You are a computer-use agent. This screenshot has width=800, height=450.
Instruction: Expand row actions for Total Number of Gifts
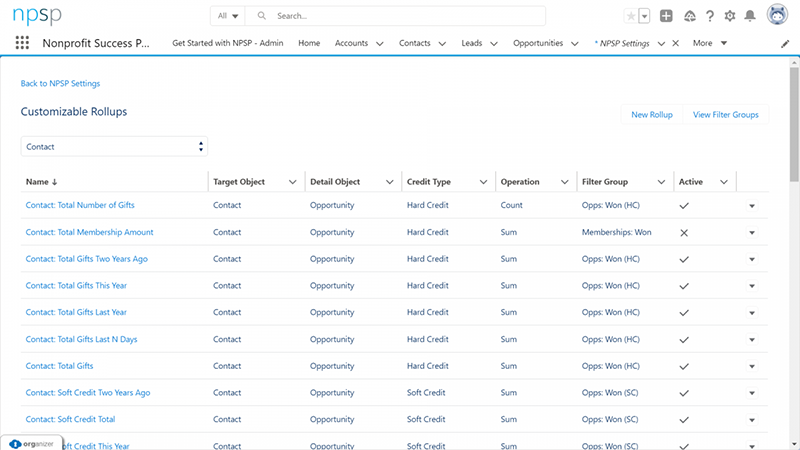[751, 206]
